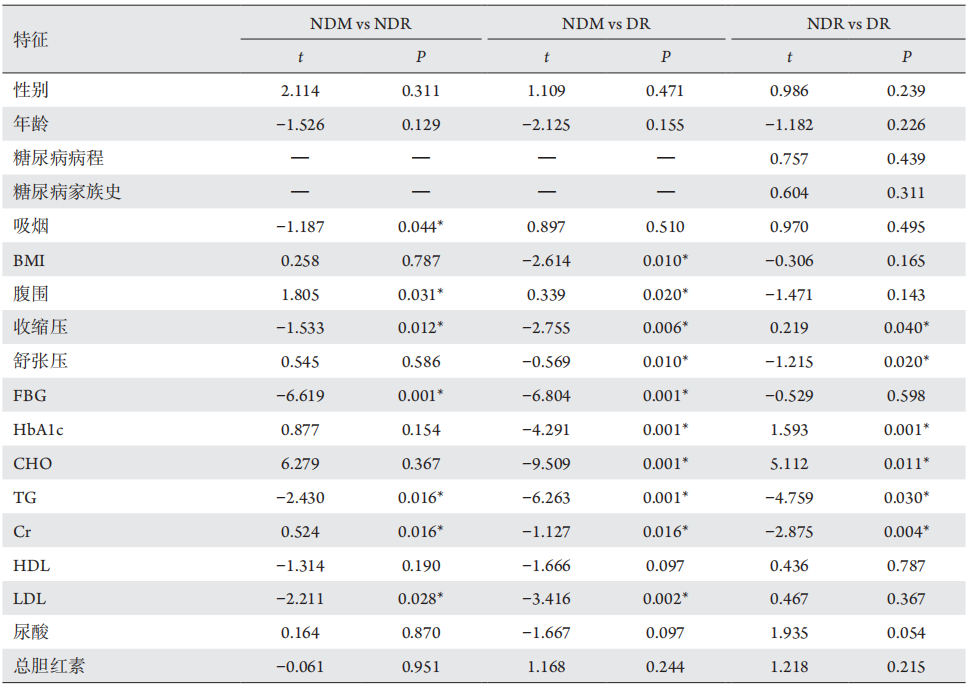975x695 pixels.
Task: Select the 尿酸 row label
Action: pos(31,633)
